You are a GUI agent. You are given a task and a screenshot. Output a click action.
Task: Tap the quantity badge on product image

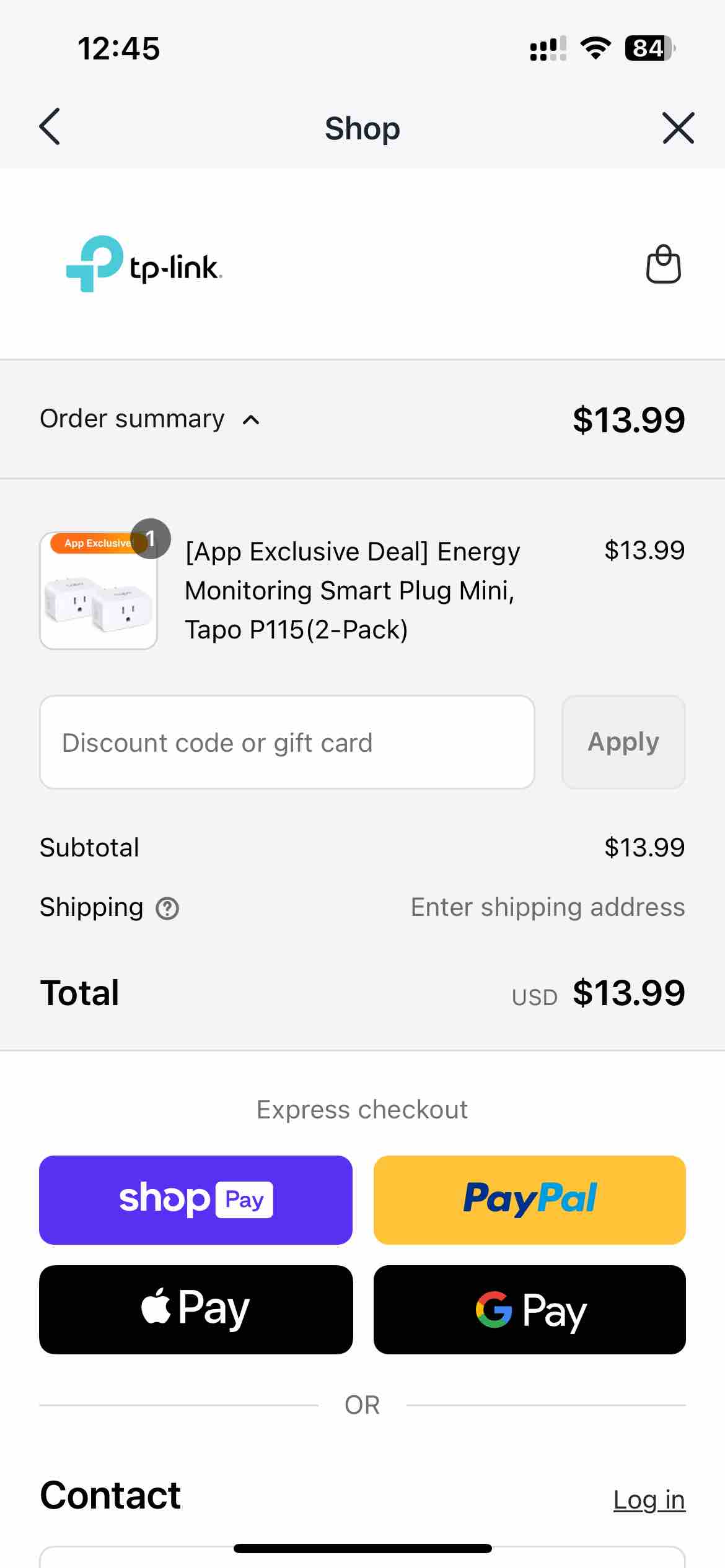click(151, 539)
